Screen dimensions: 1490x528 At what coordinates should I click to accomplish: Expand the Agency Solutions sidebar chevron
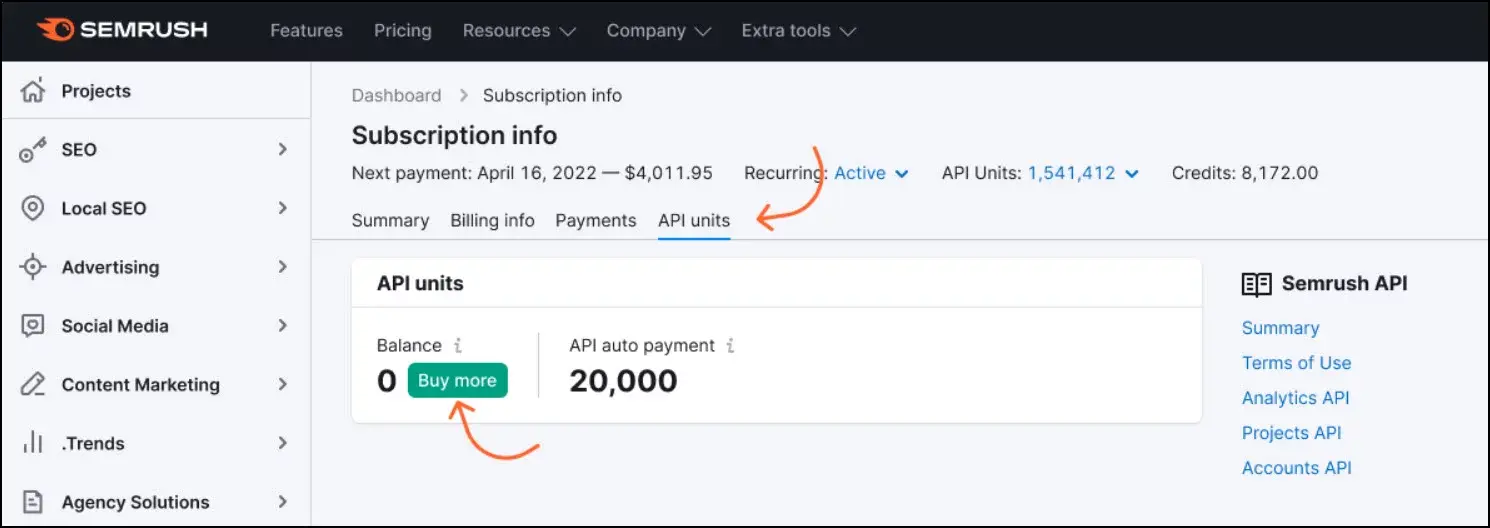coord(283,502)
